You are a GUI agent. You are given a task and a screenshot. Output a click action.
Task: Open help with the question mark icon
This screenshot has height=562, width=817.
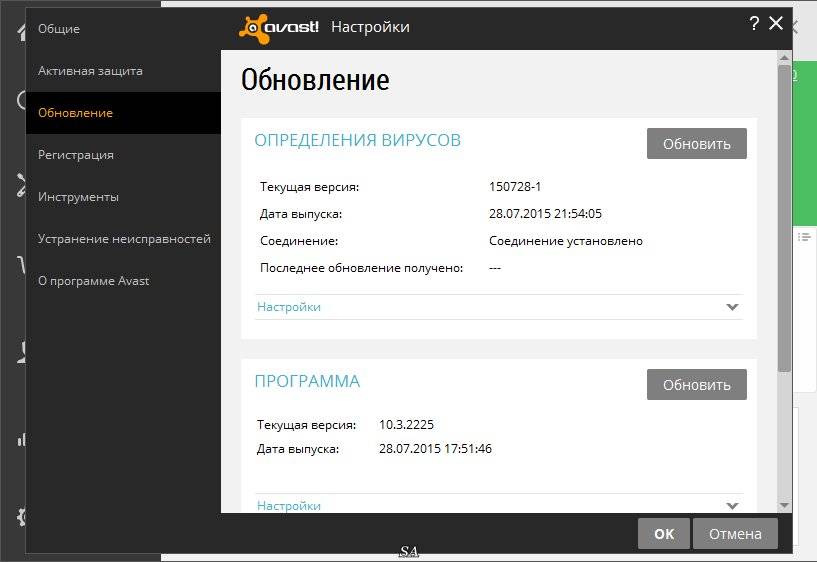pos(754,23)
